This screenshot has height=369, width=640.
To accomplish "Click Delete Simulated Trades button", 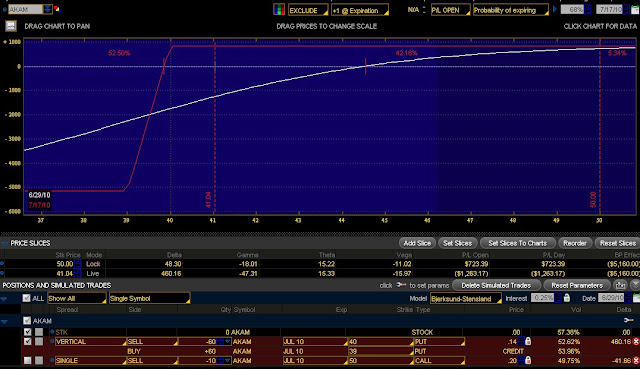I will [x=496, y=285].
